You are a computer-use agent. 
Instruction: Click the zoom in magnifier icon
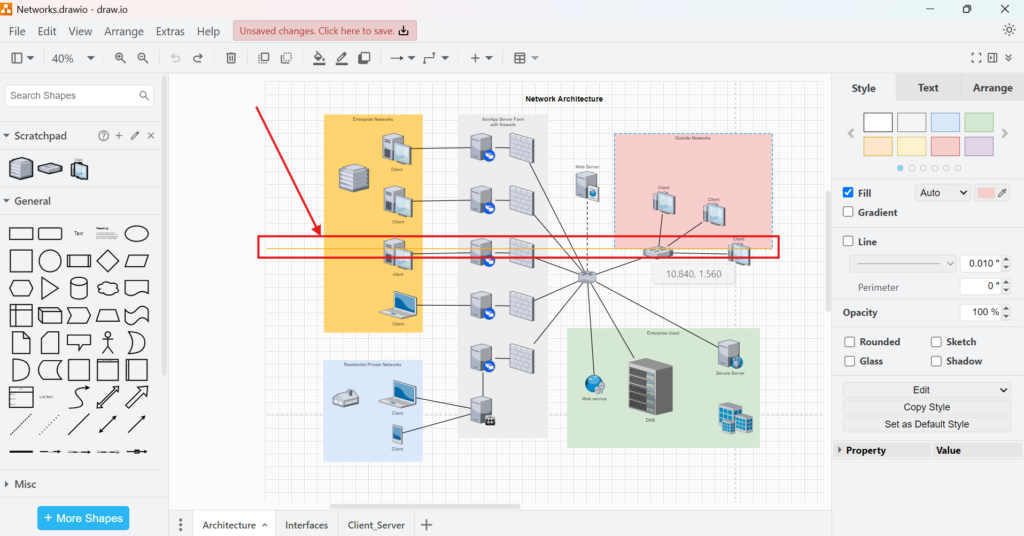pos(120,58)
